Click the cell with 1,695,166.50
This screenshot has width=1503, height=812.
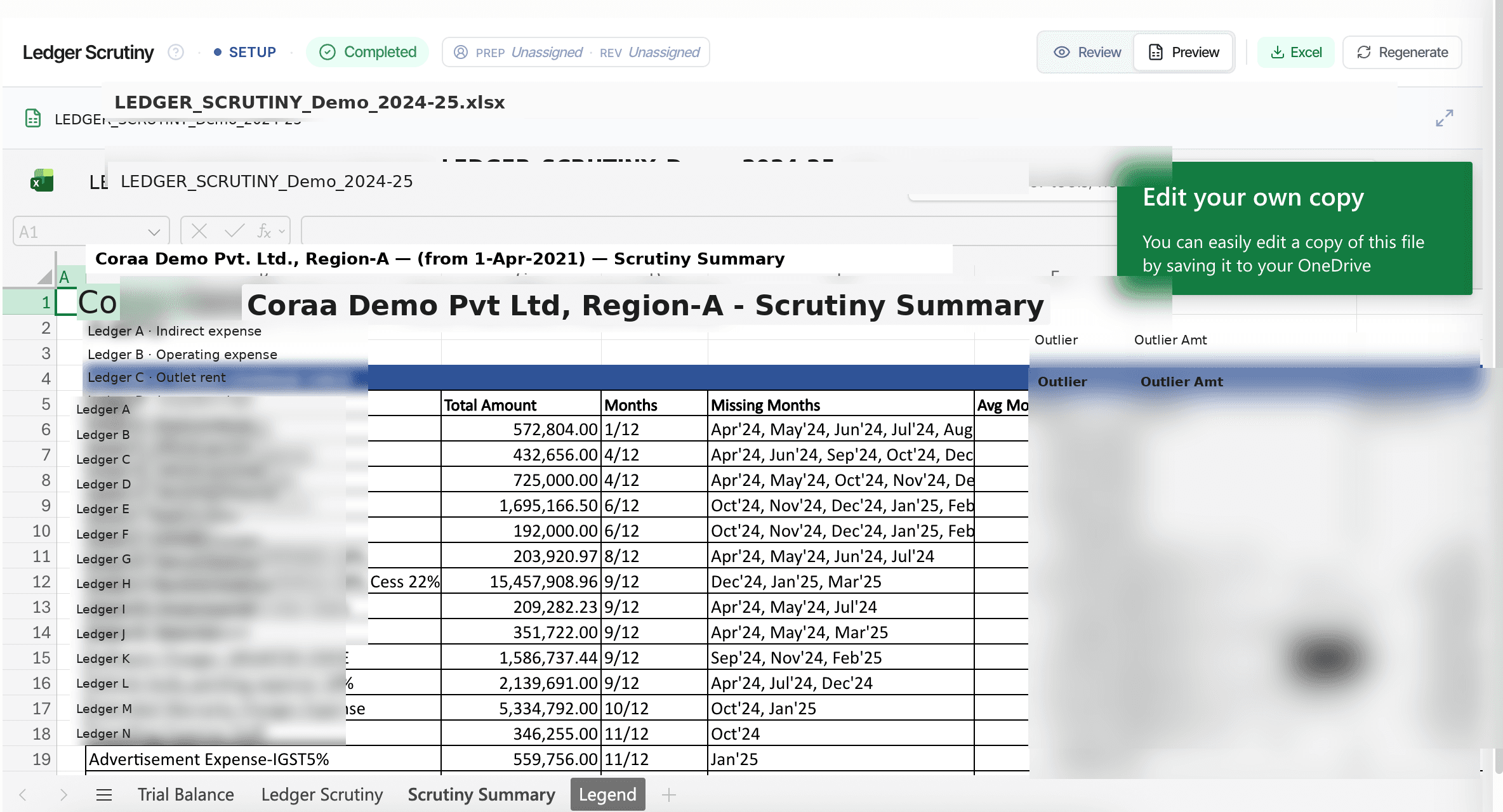point(521,506)
